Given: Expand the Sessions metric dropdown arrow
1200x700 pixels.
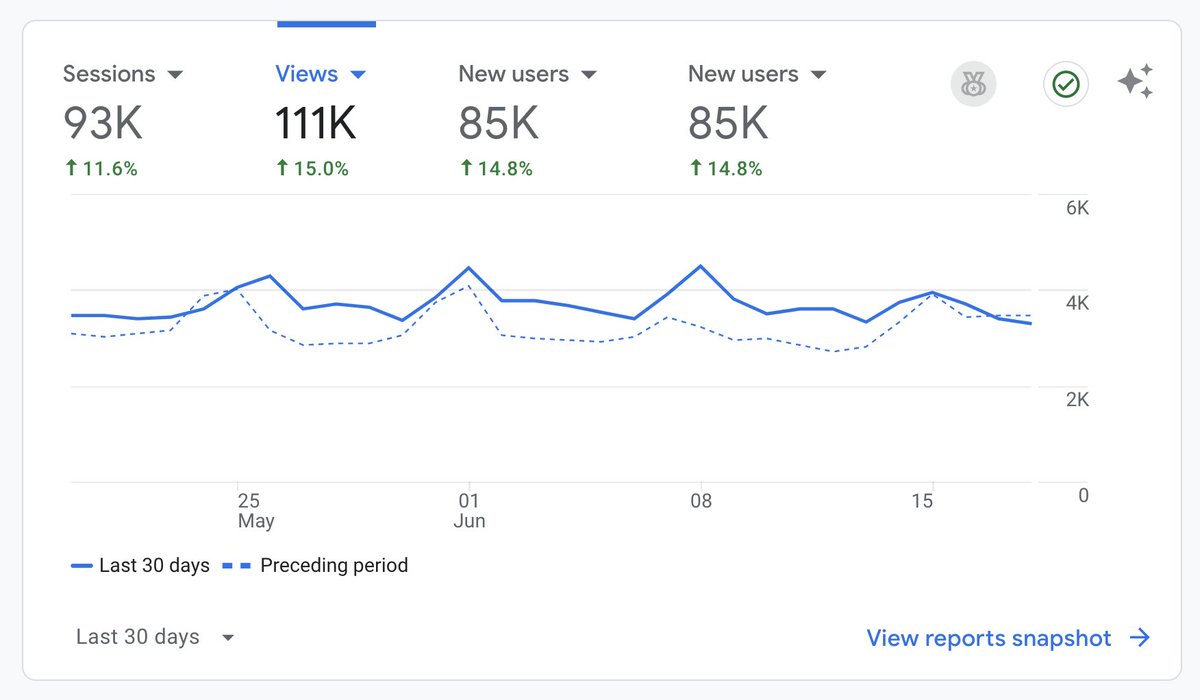Looking at the screenshot, I should point(175,75).
